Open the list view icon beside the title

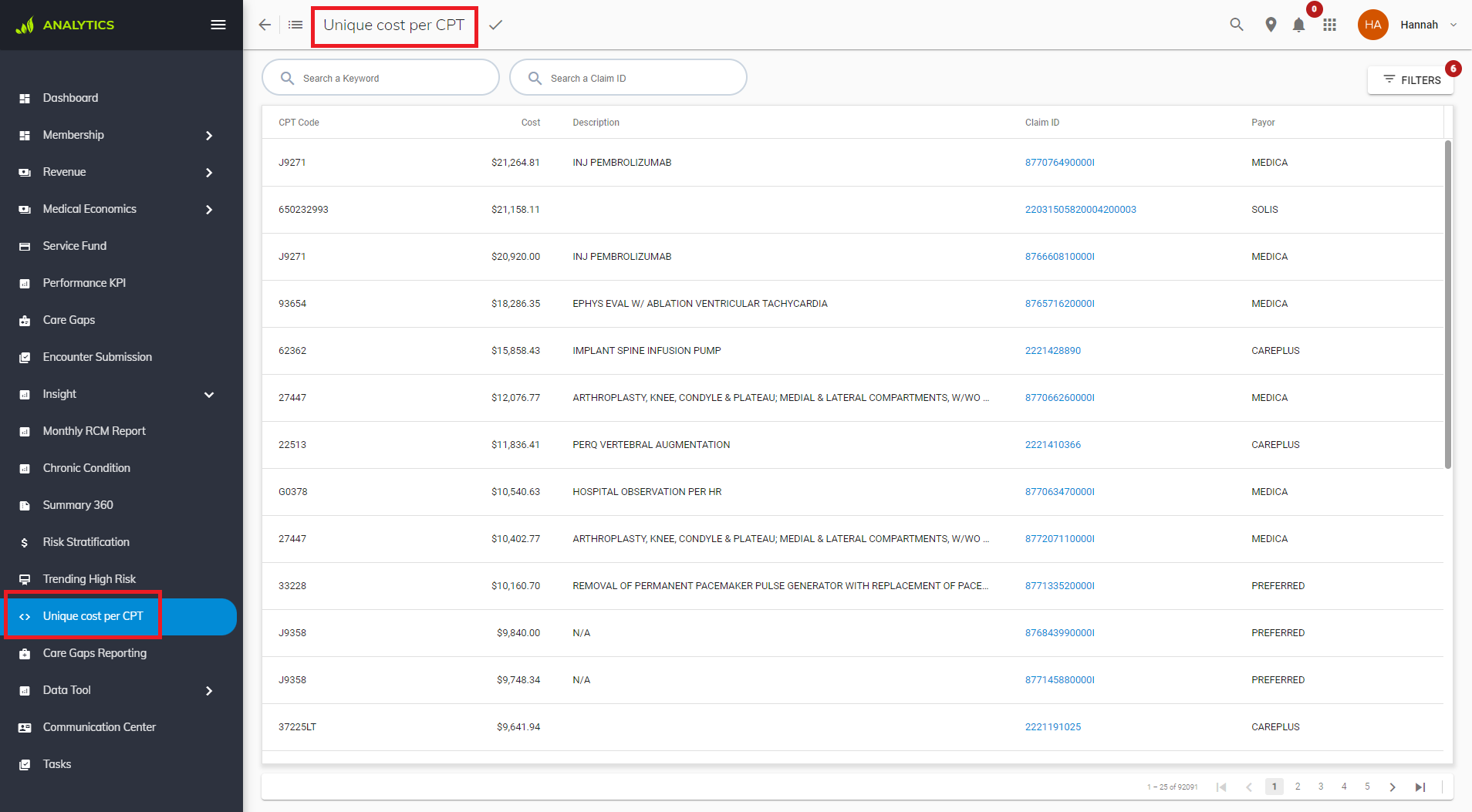[295, 25]
